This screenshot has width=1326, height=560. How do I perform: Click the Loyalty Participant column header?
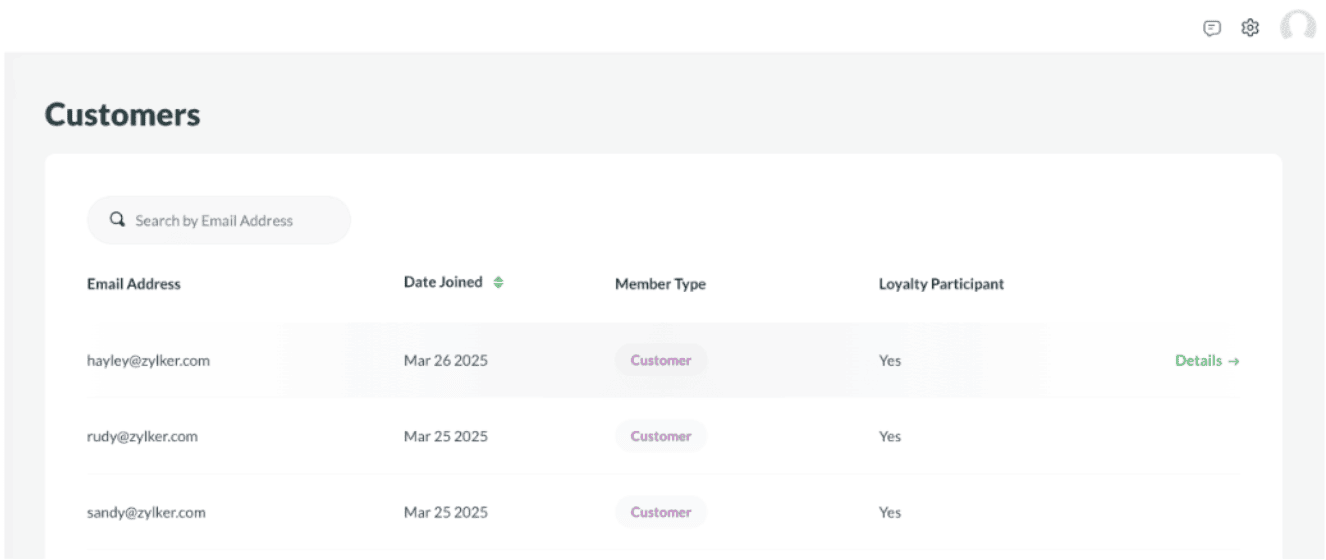(941, 284)
